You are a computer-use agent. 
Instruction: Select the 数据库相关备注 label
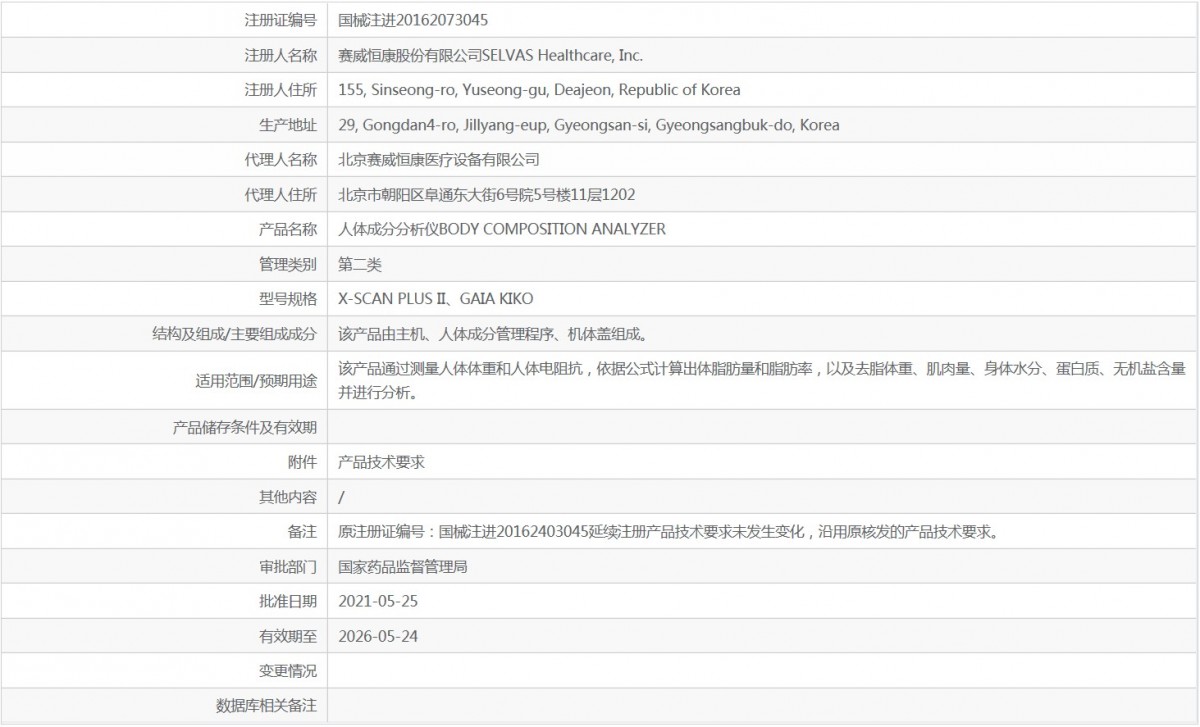point(266,706)
